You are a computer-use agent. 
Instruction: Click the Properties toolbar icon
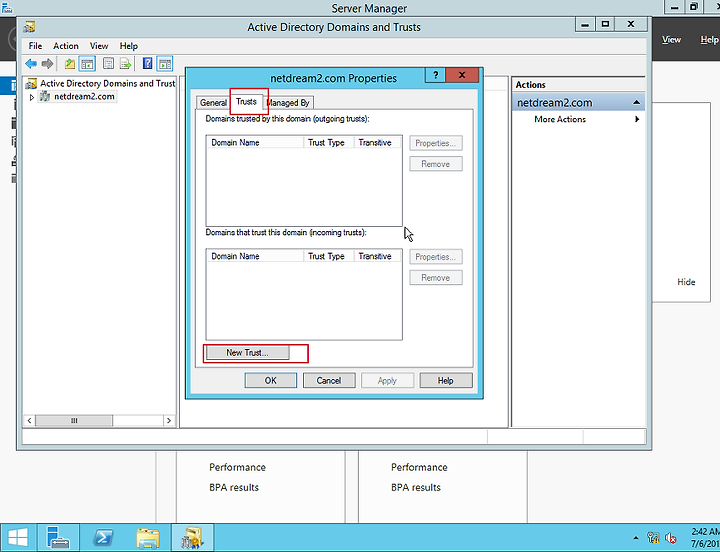[108, 63]
